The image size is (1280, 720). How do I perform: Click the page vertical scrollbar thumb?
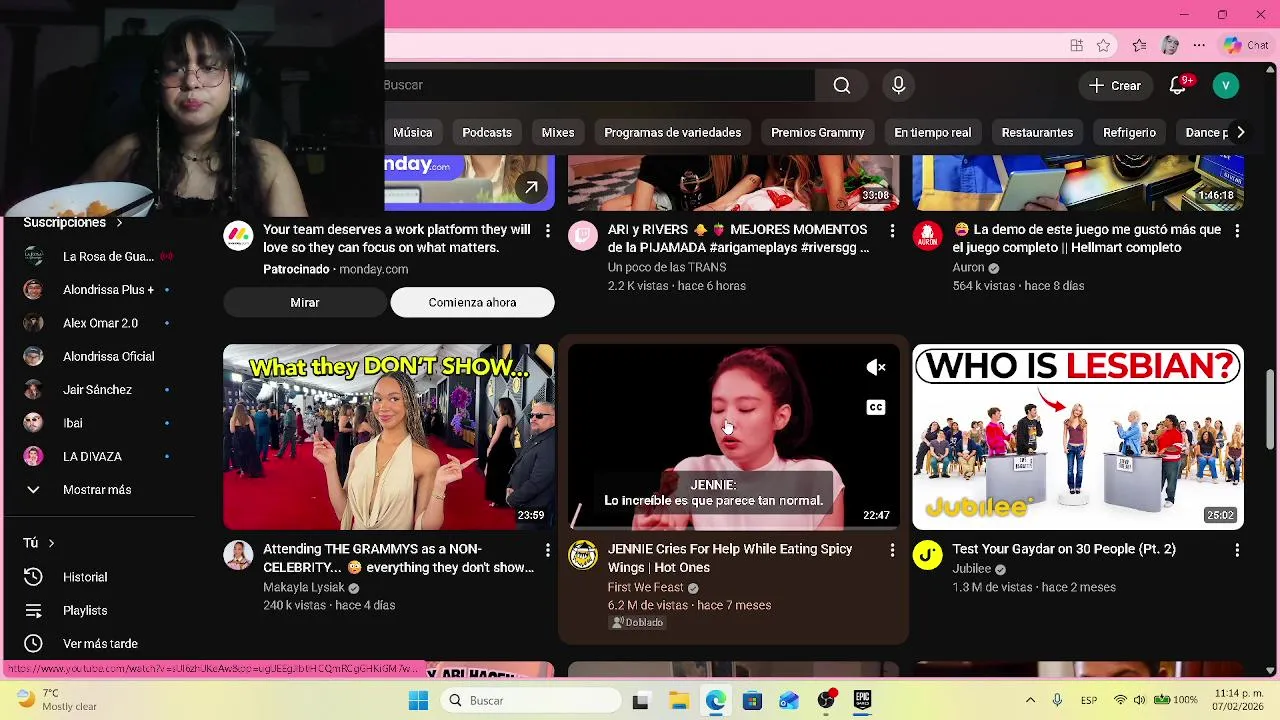click(1270, 410)
